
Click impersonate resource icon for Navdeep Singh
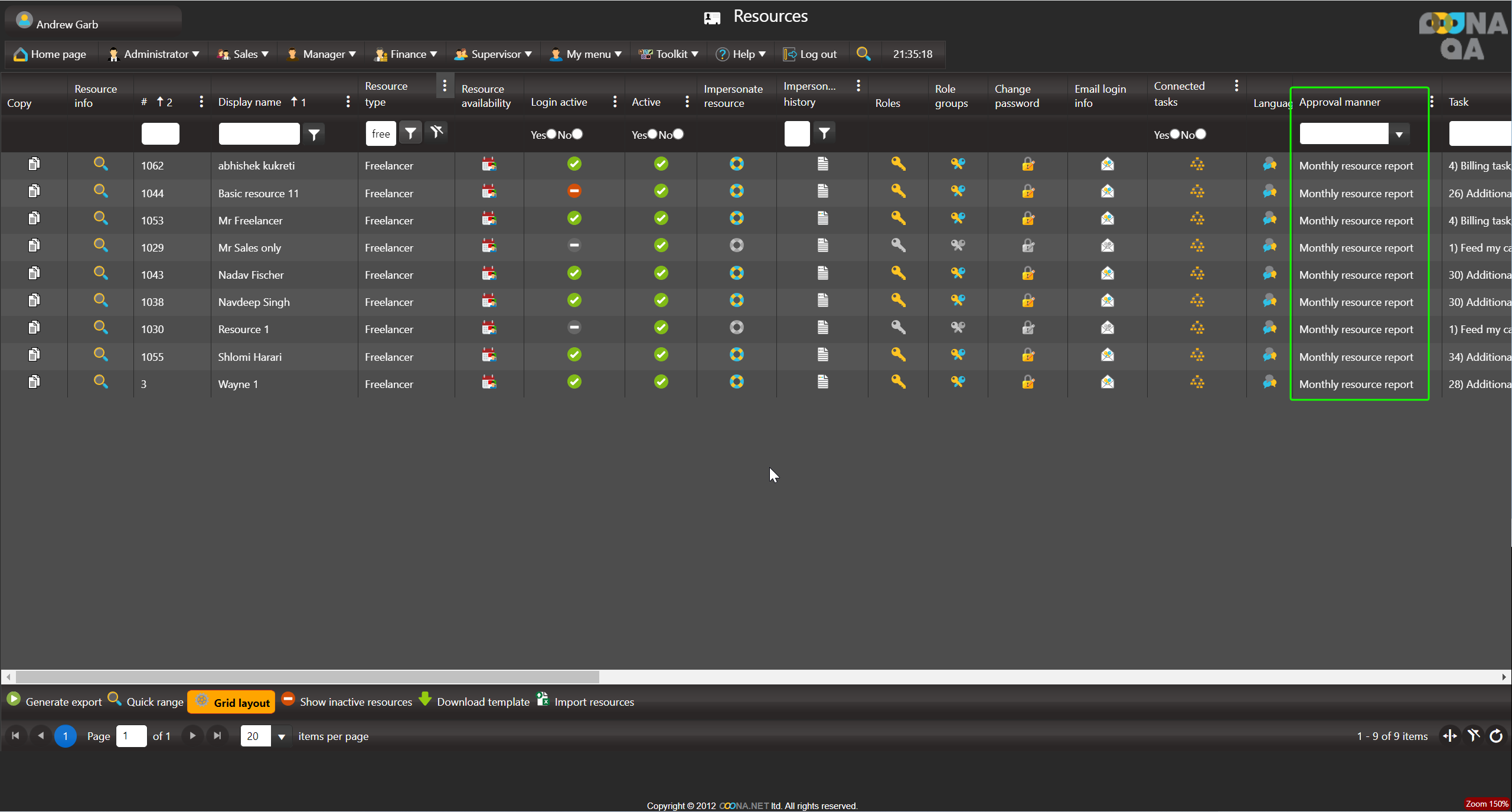click(736, 301)
